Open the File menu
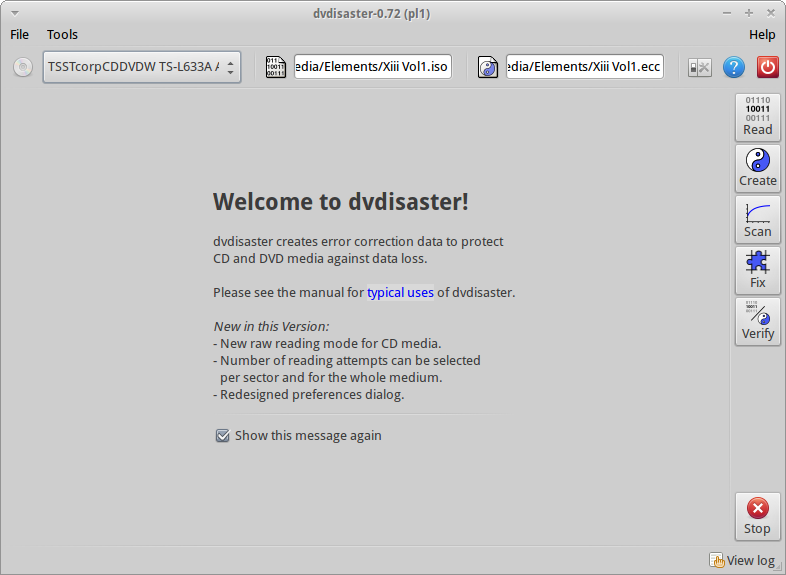The image size is (786, 575). tap(19, 34)
